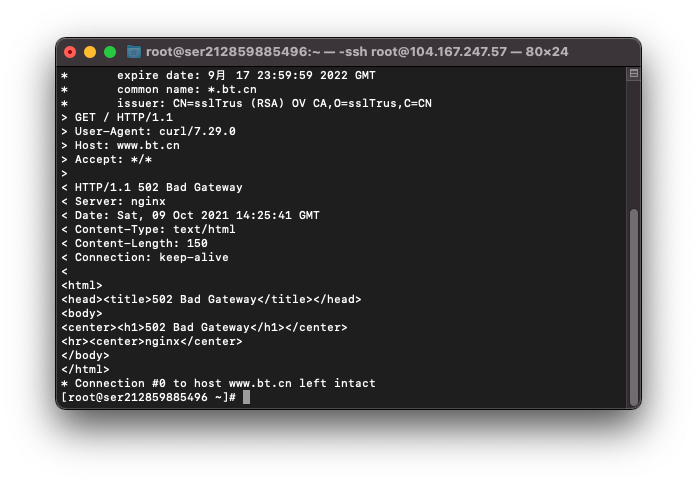Click the empty scrollbar track above the thumb
697x483 pixels.
tap(634, 144)
